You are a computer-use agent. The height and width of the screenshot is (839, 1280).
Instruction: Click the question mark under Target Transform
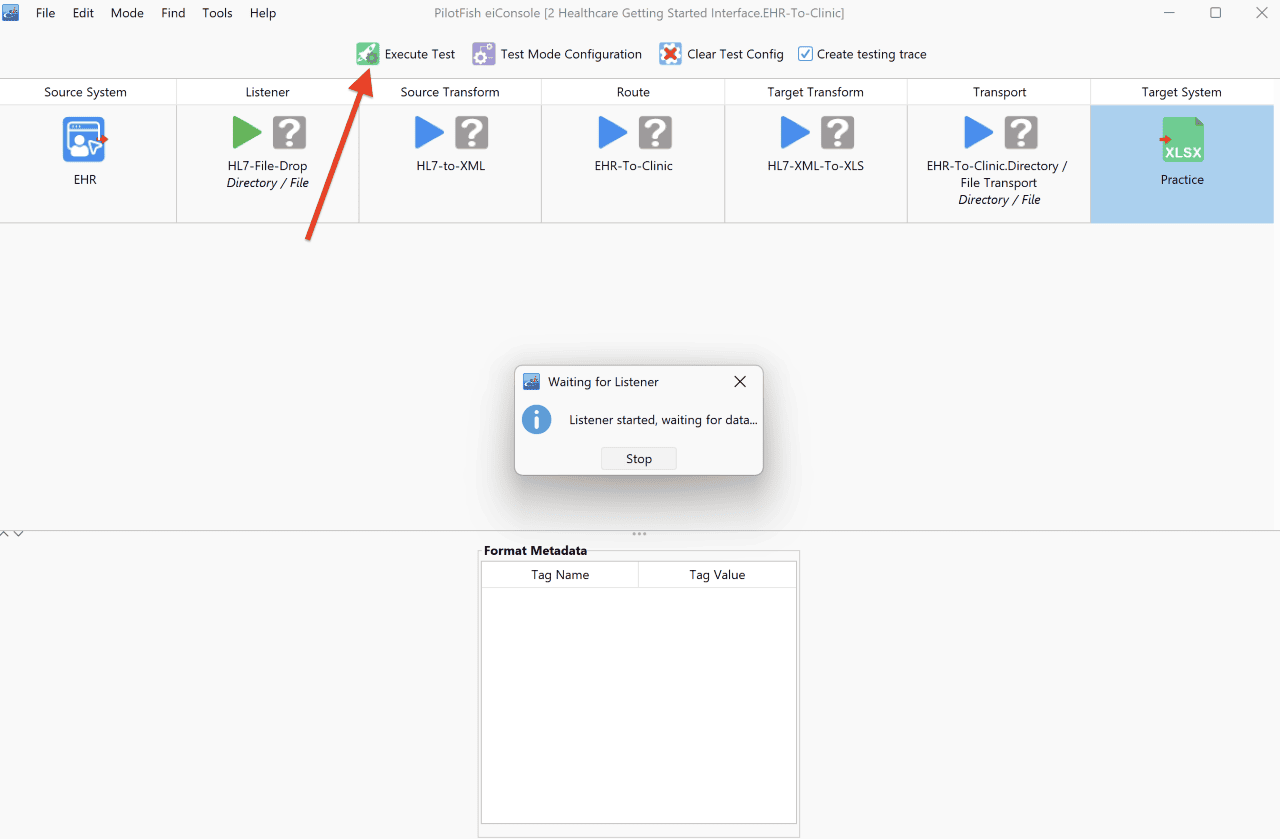(838, 132)
